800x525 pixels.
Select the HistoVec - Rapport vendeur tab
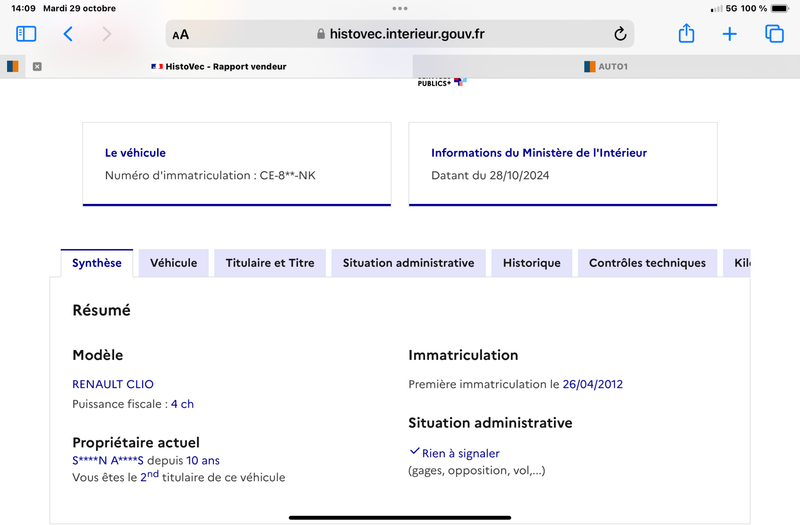(x=218, y=66)
